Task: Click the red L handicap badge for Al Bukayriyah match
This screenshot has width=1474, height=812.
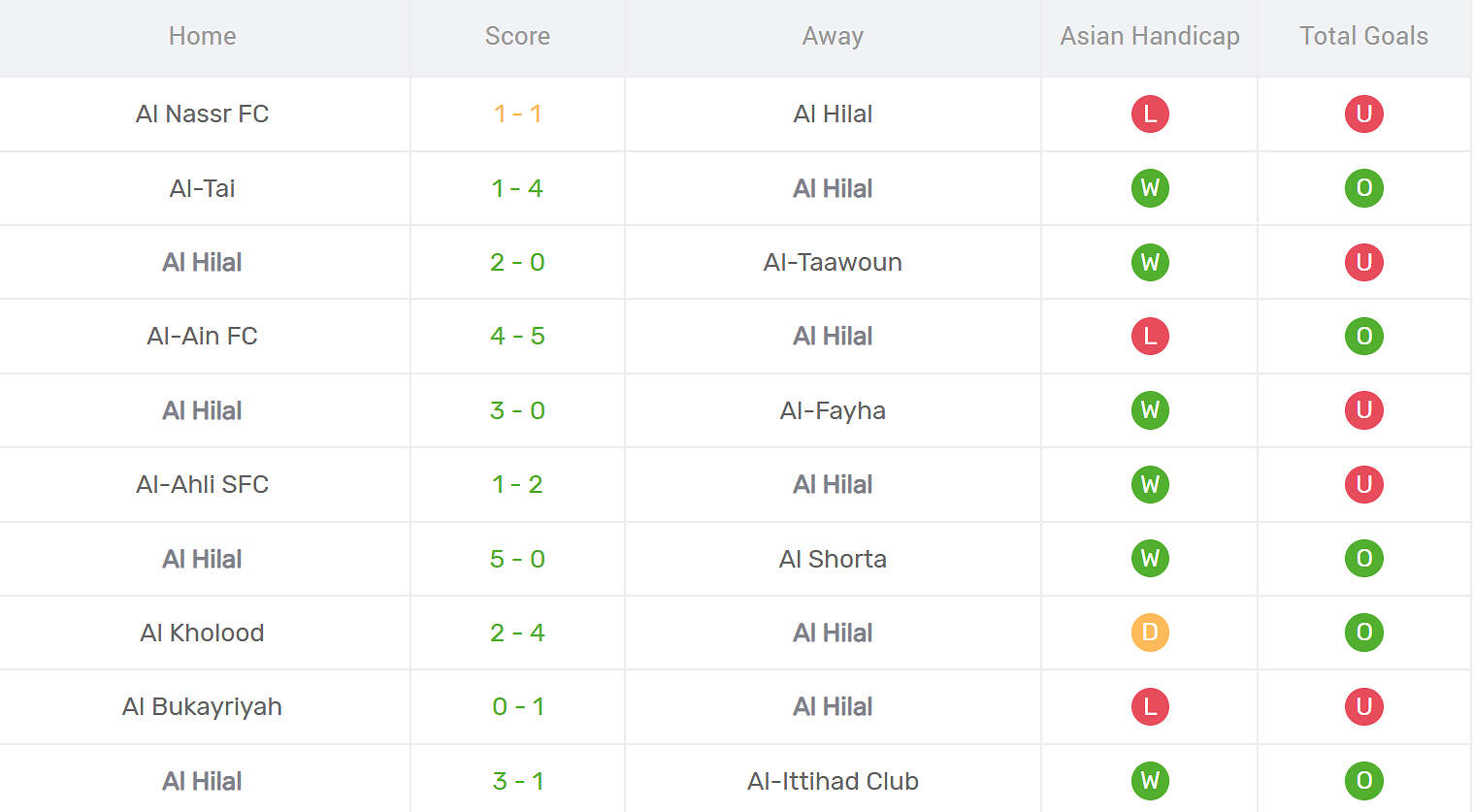Action: (x=1150, y=707)
